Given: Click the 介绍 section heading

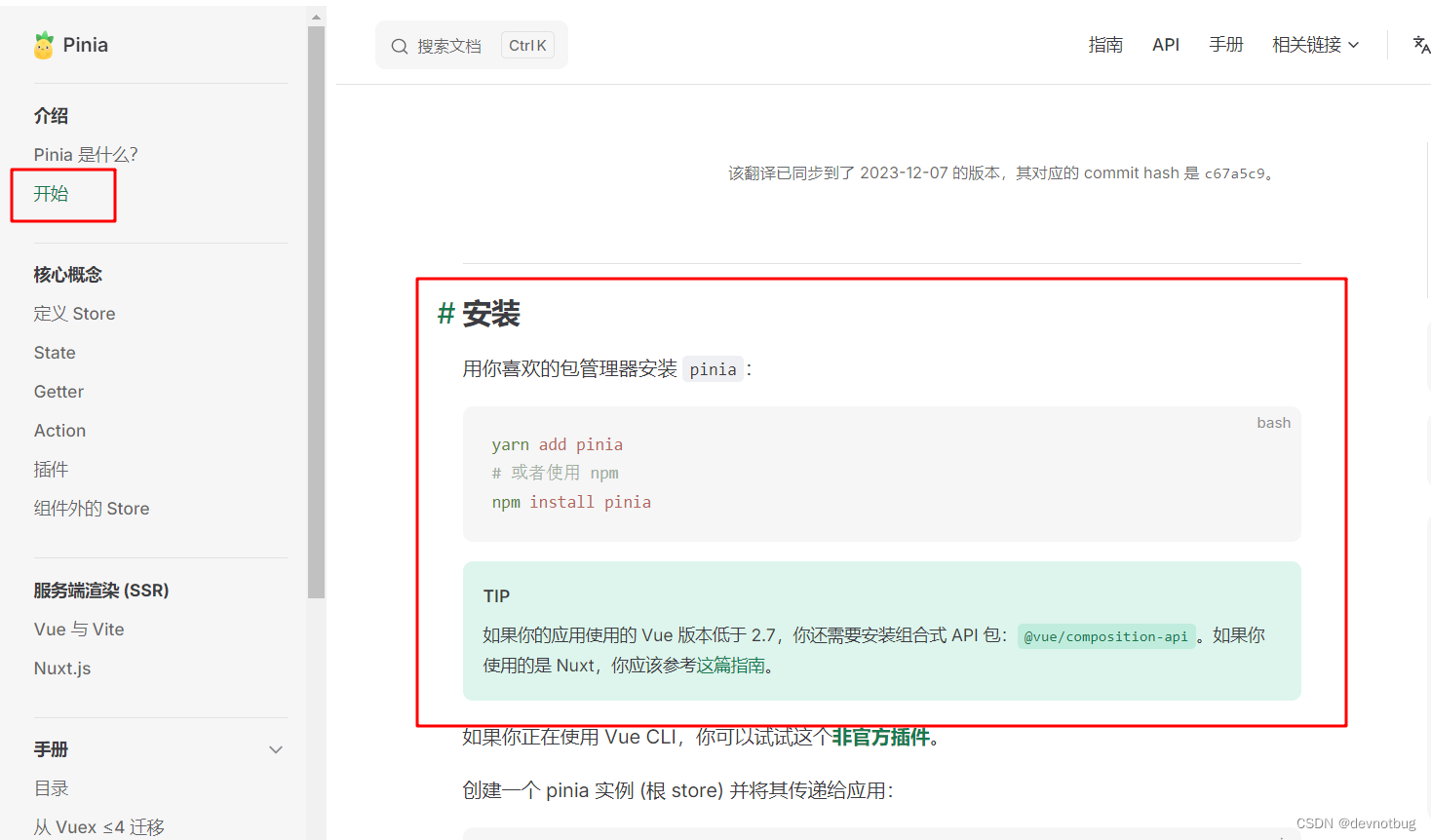Looking at the screenshot, I should 51,116.
